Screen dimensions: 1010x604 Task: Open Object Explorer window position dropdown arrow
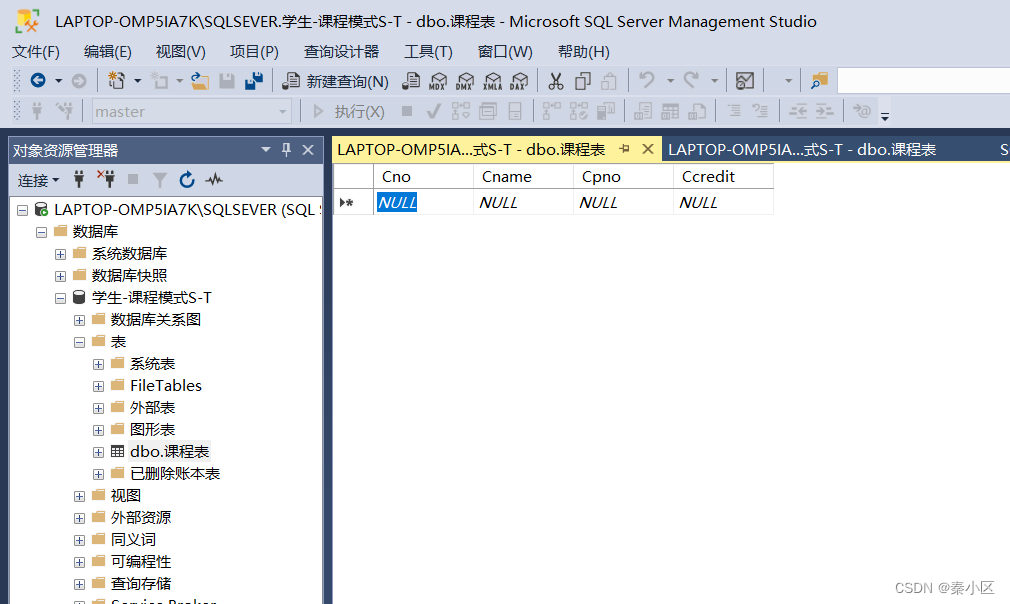point(265,150)
